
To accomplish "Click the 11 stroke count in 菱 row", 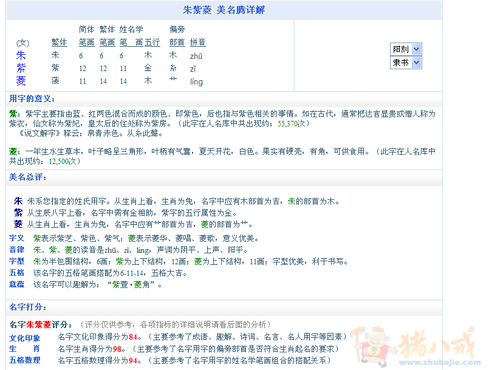I will point(83,81).
